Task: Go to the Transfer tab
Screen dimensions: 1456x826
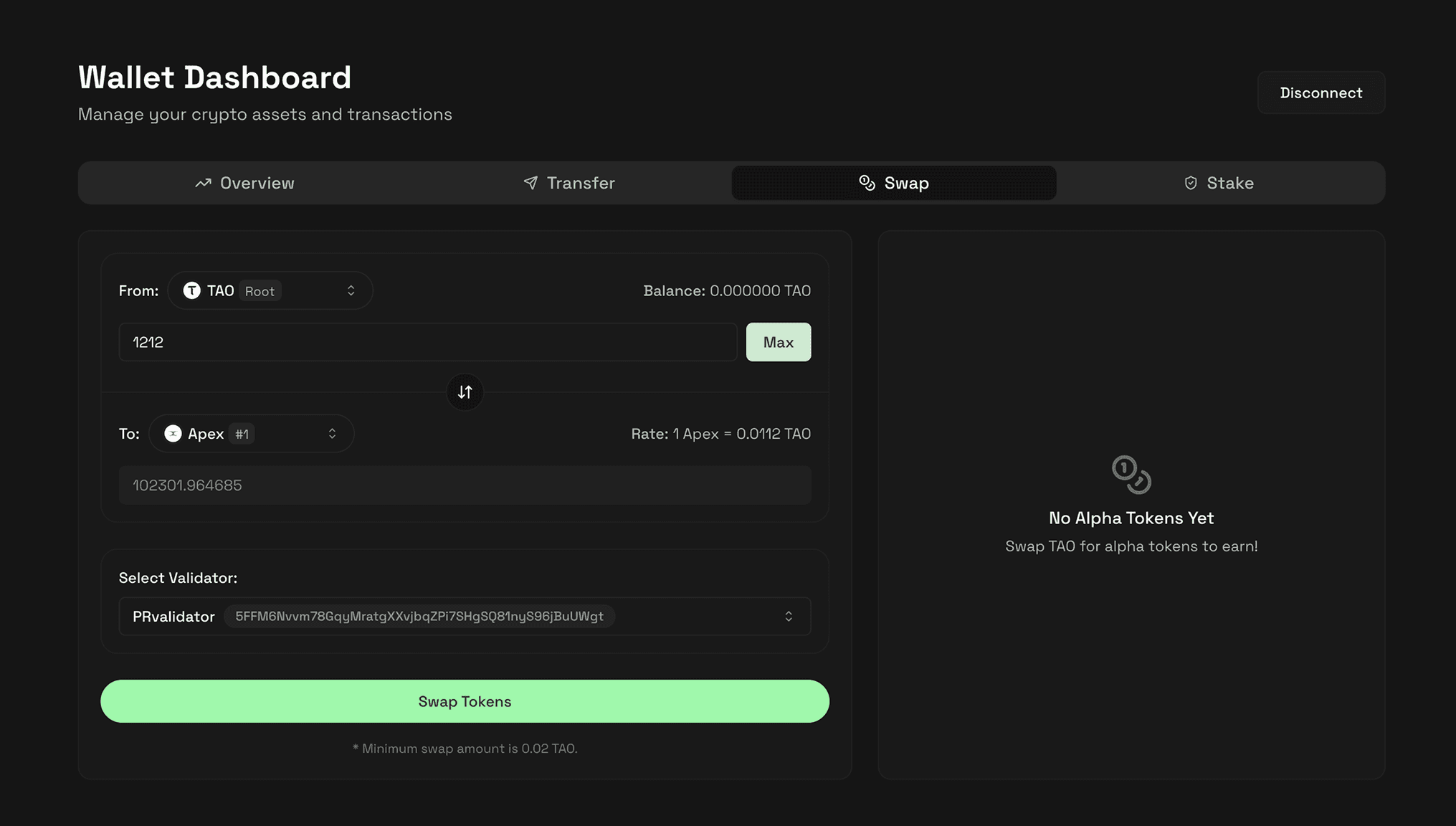Action: (569, 183)
